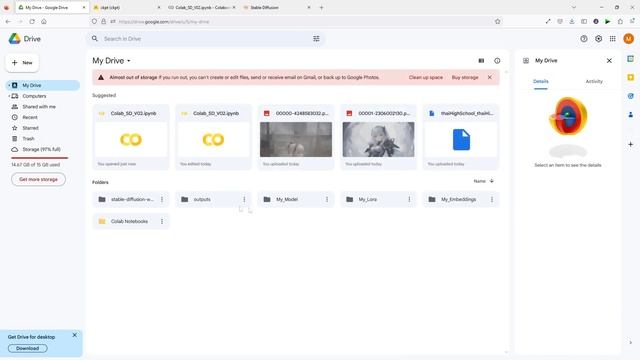Open more actions for Colab Notebooks folder
The image size is (640, 360).
162,221
